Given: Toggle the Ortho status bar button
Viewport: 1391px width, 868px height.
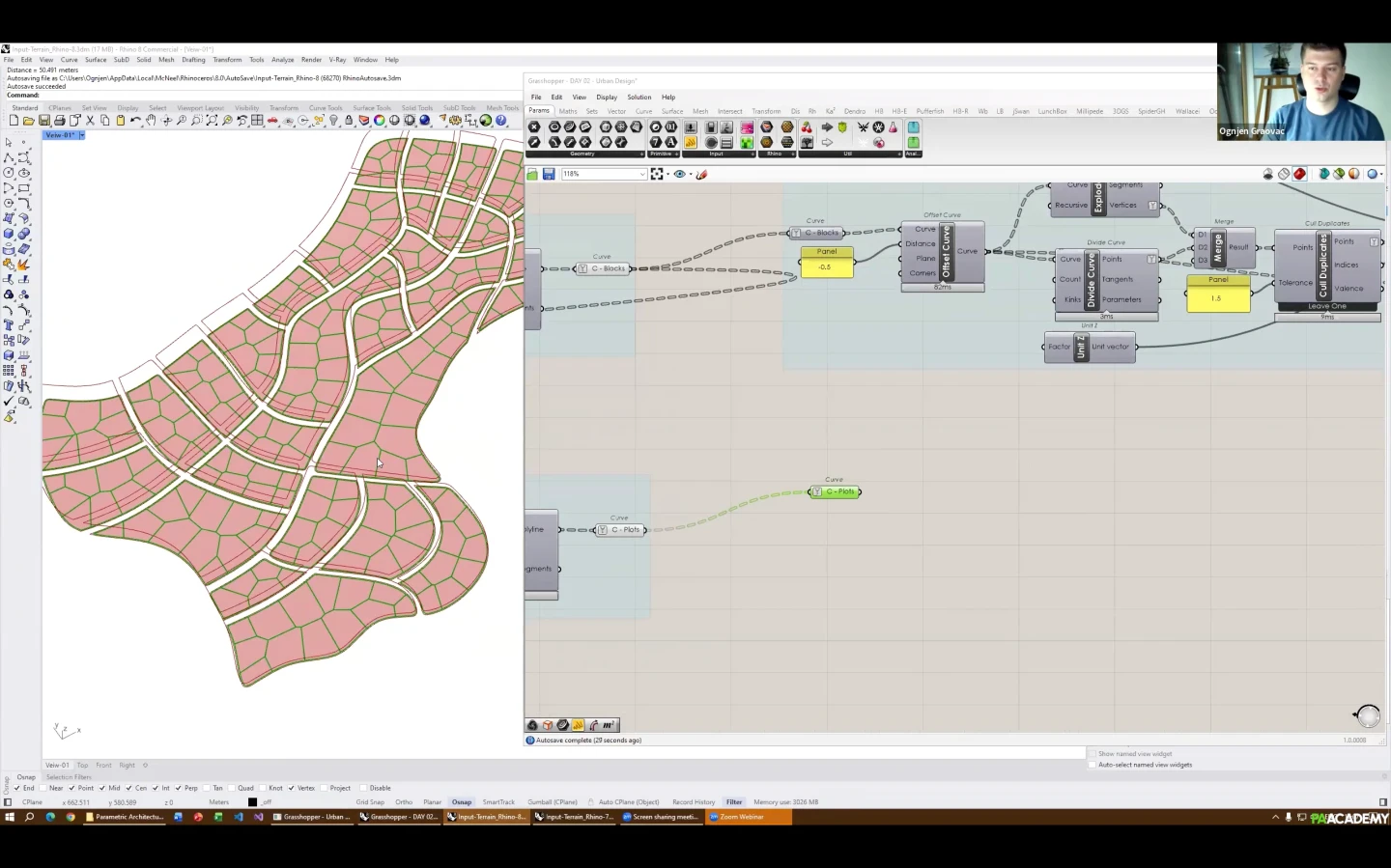Looking at the screenshot, I should [404, 801].
